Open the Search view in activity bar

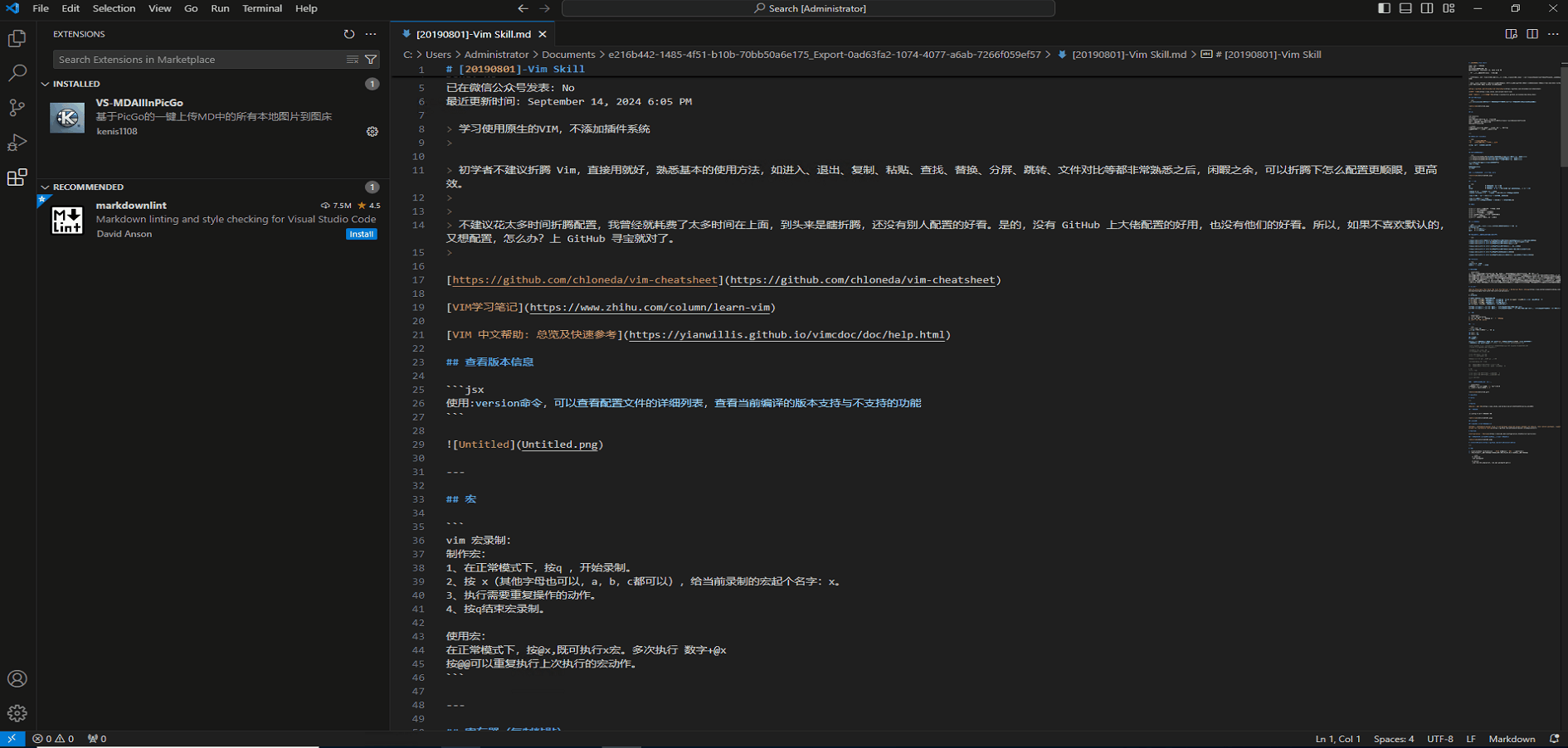click(17, 73)
